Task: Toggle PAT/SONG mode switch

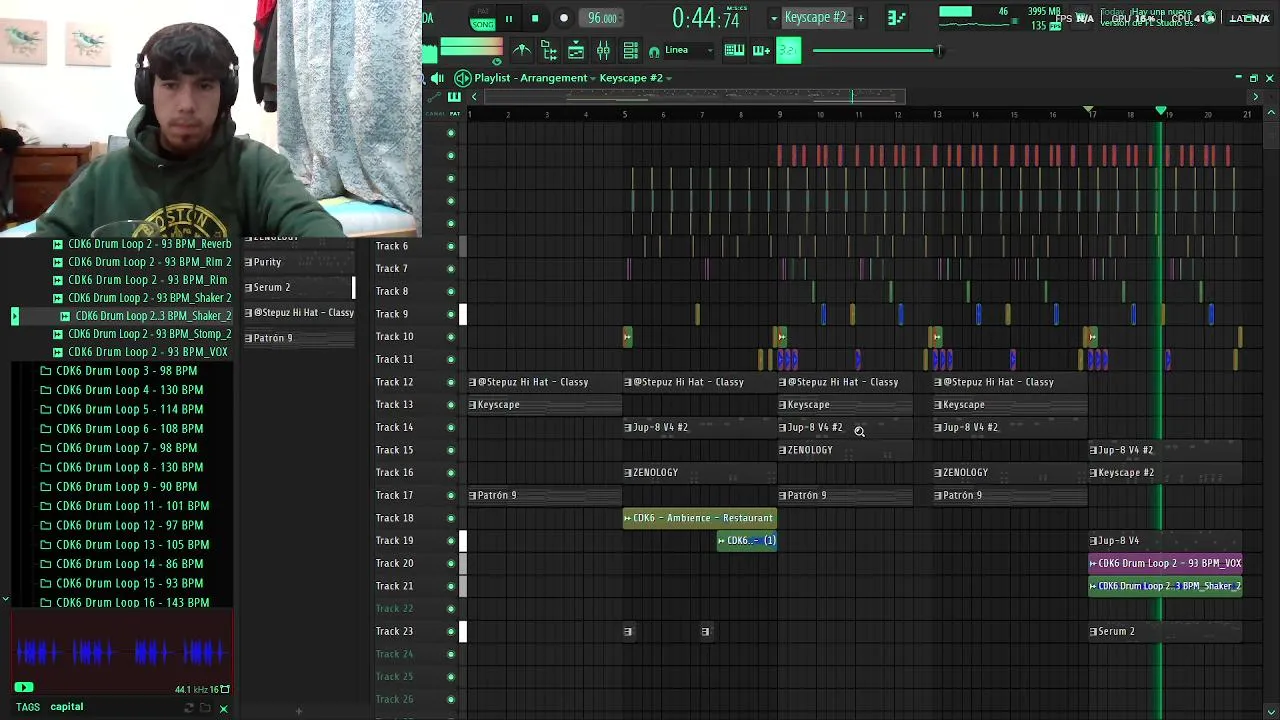Action: 483,18
